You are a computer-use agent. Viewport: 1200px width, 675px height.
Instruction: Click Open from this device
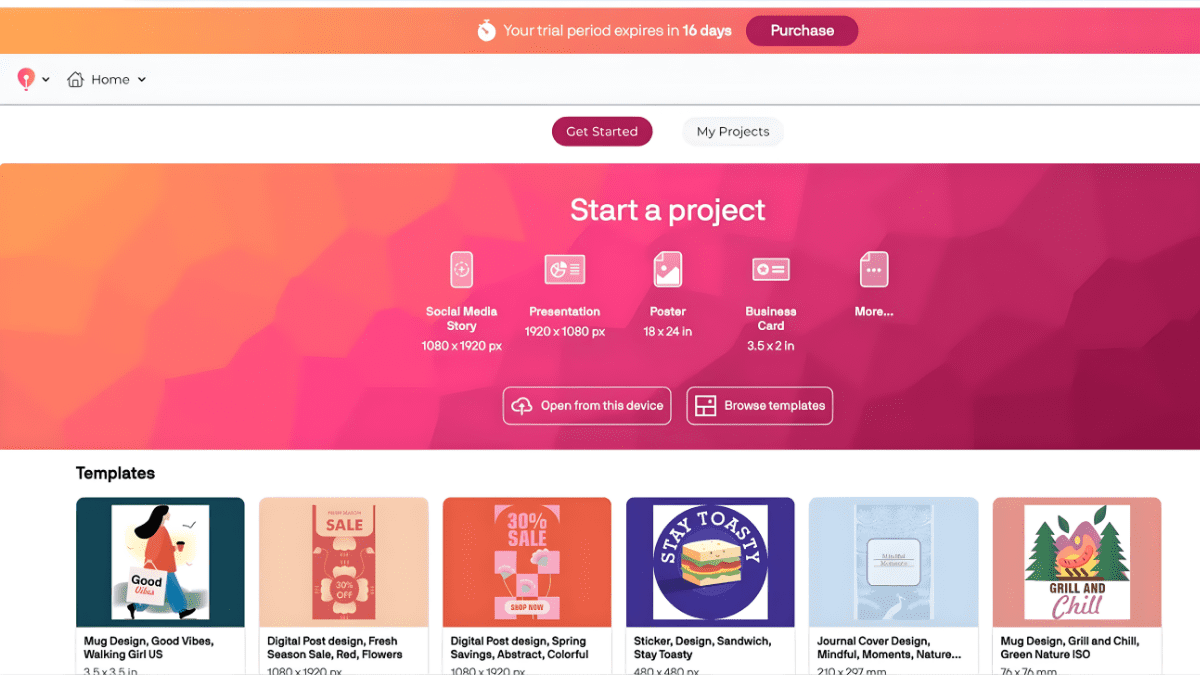click(x=587, y=406)
